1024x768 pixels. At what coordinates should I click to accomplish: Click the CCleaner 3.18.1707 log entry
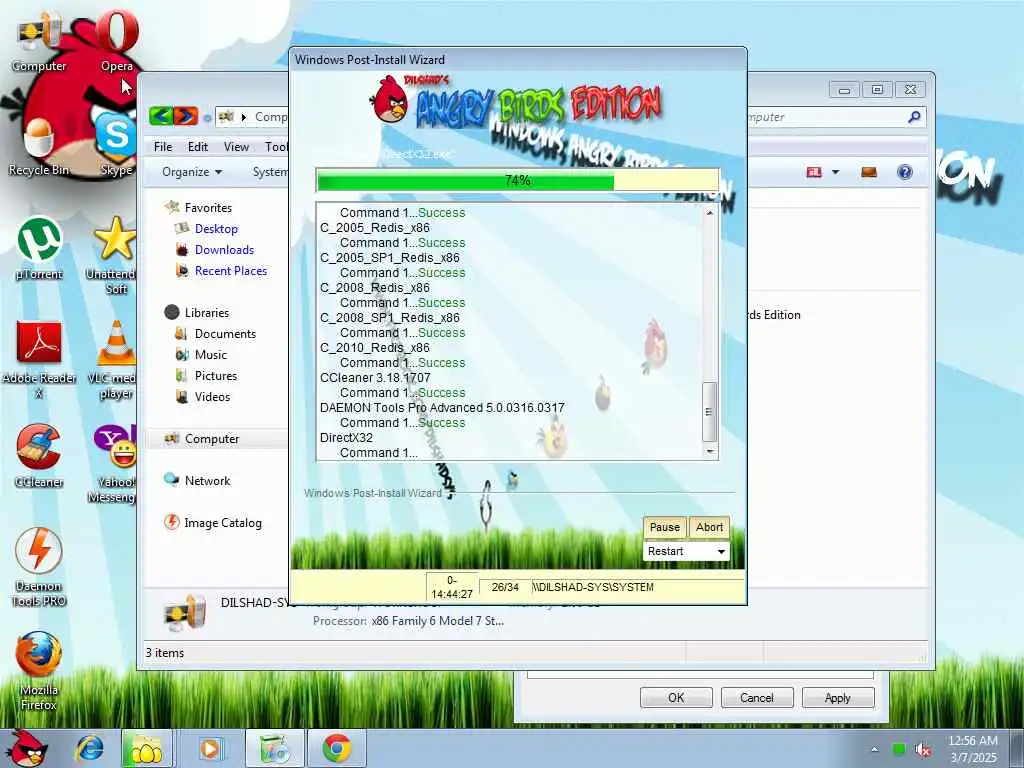[x=375, y=377]
